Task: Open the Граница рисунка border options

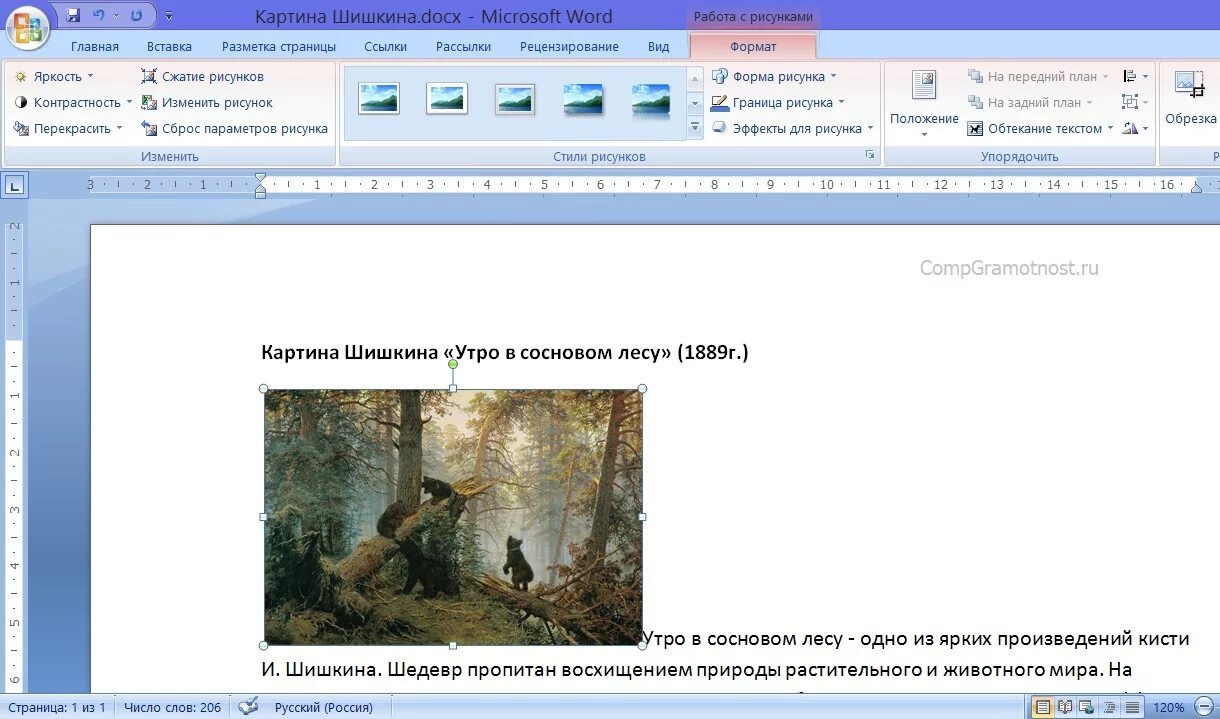Action: click(778, 102)
